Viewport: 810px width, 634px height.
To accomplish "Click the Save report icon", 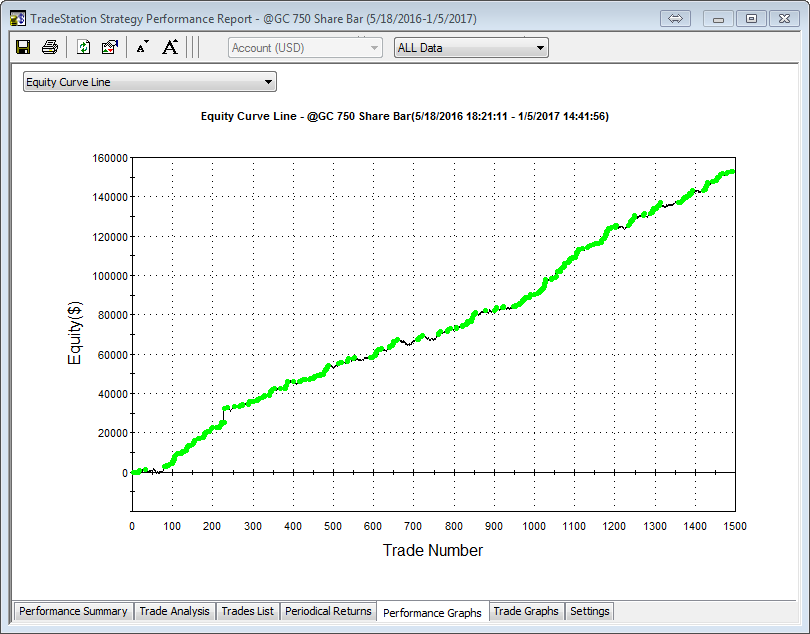I will click(24, 47).
